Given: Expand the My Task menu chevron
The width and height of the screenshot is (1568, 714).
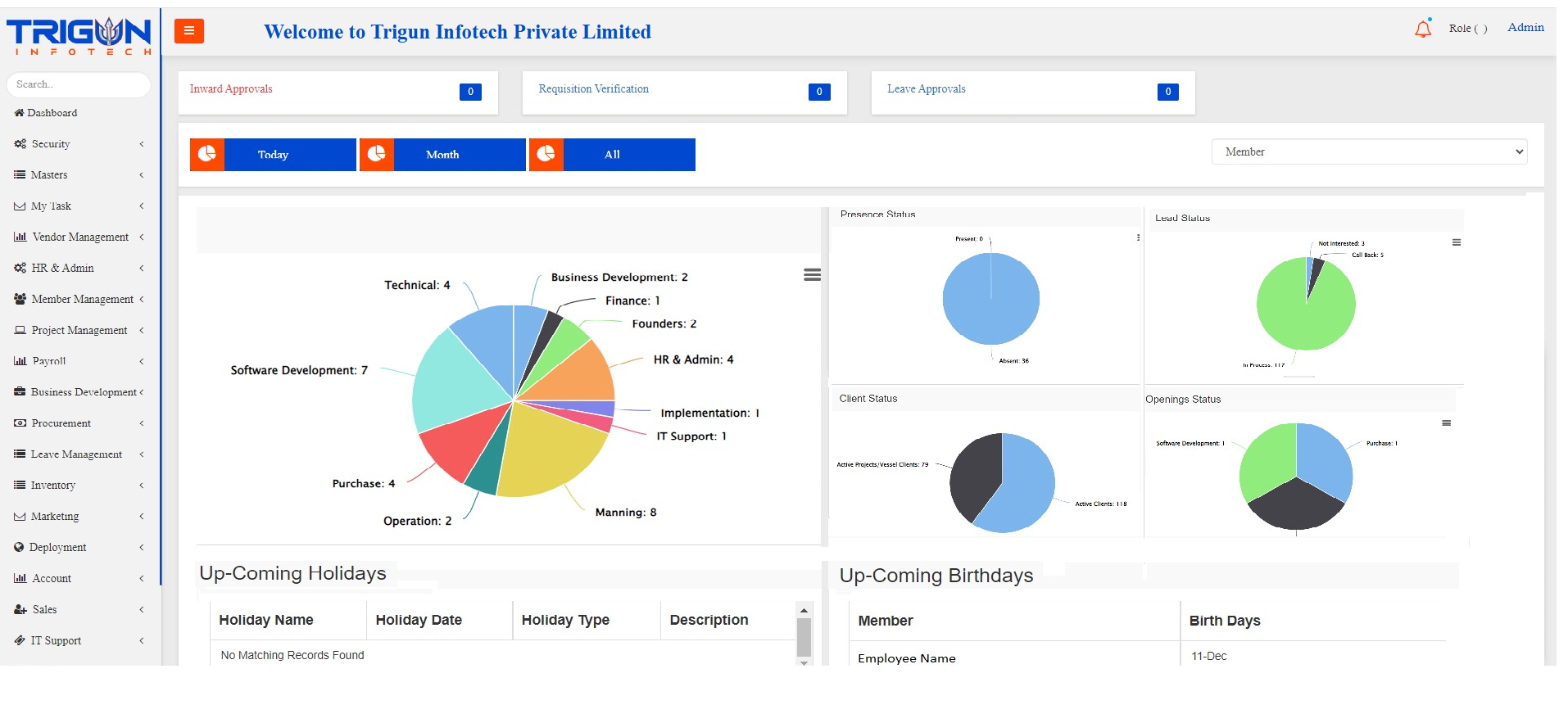Looking at the screenshot, I should [x=142, y=206].
